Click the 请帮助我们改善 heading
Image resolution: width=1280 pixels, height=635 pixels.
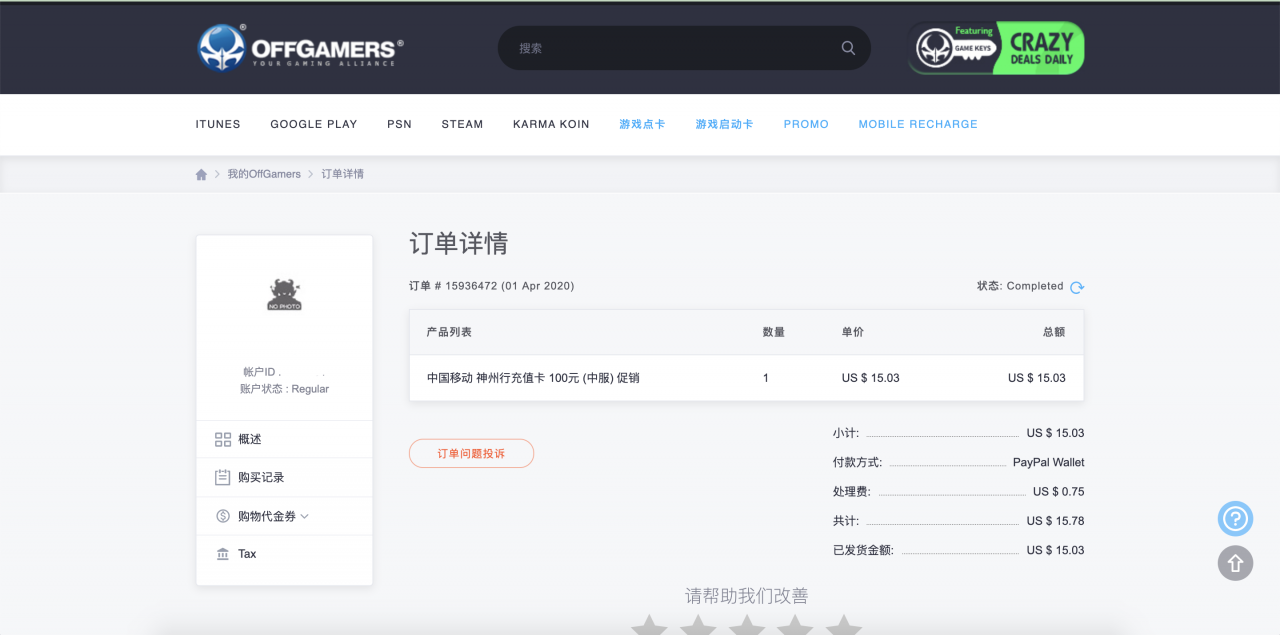pyautogui.click(x=747, y=596)
